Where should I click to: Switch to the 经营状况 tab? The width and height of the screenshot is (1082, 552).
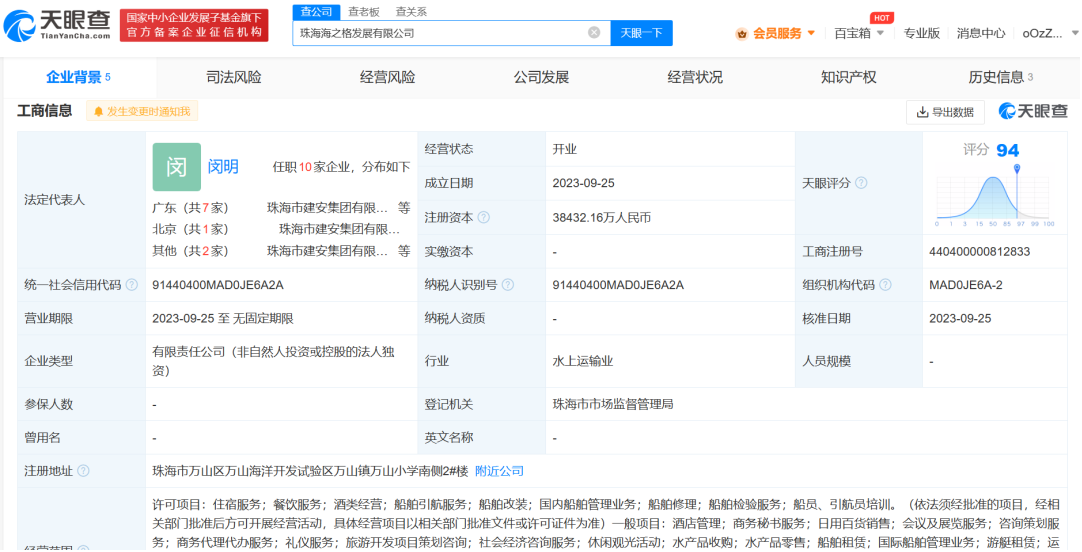[695, 77]
